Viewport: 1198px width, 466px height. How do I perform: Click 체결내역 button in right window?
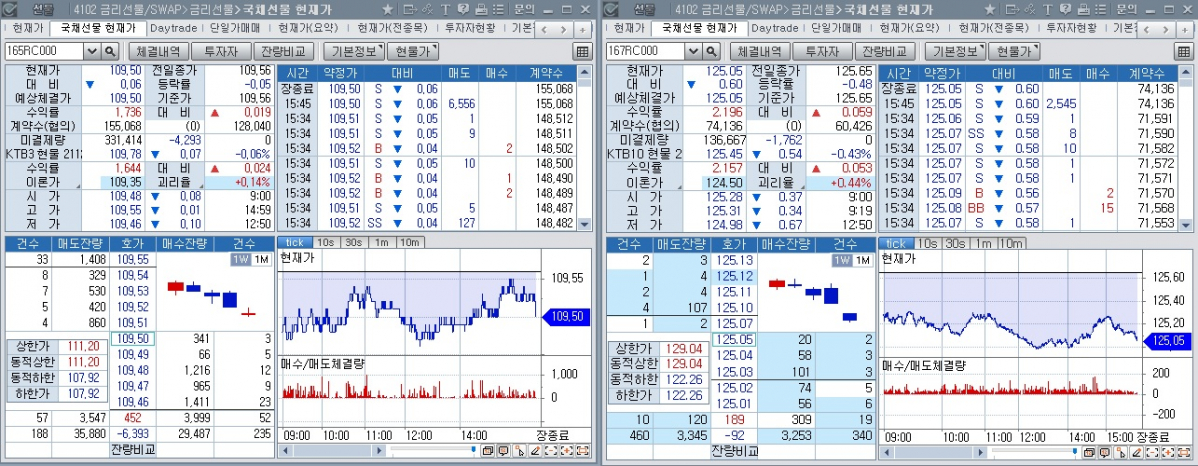coord(759,51)
